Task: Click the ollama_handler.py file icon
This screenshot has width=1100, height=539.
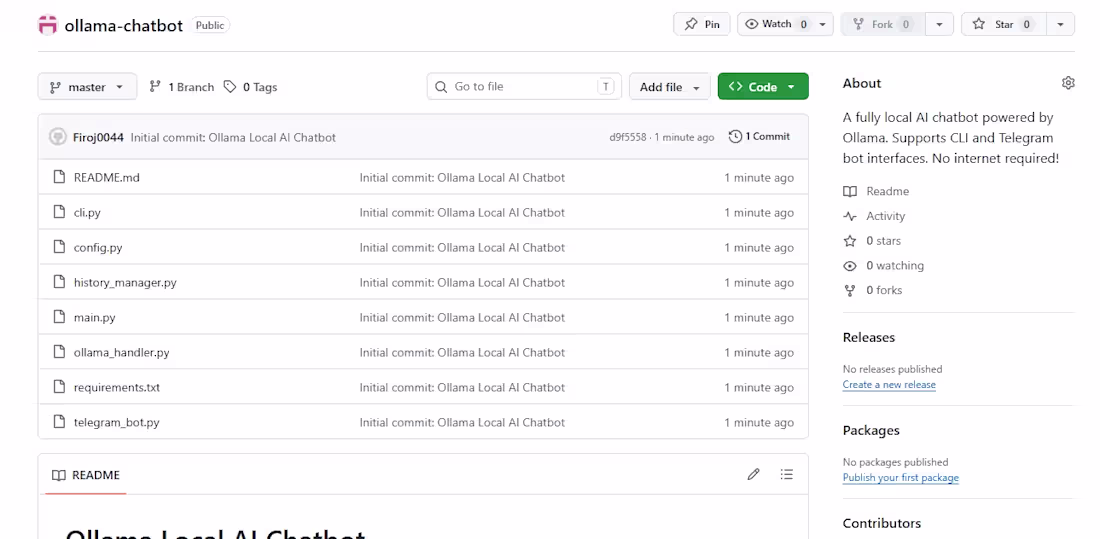Action: [59, 352]
